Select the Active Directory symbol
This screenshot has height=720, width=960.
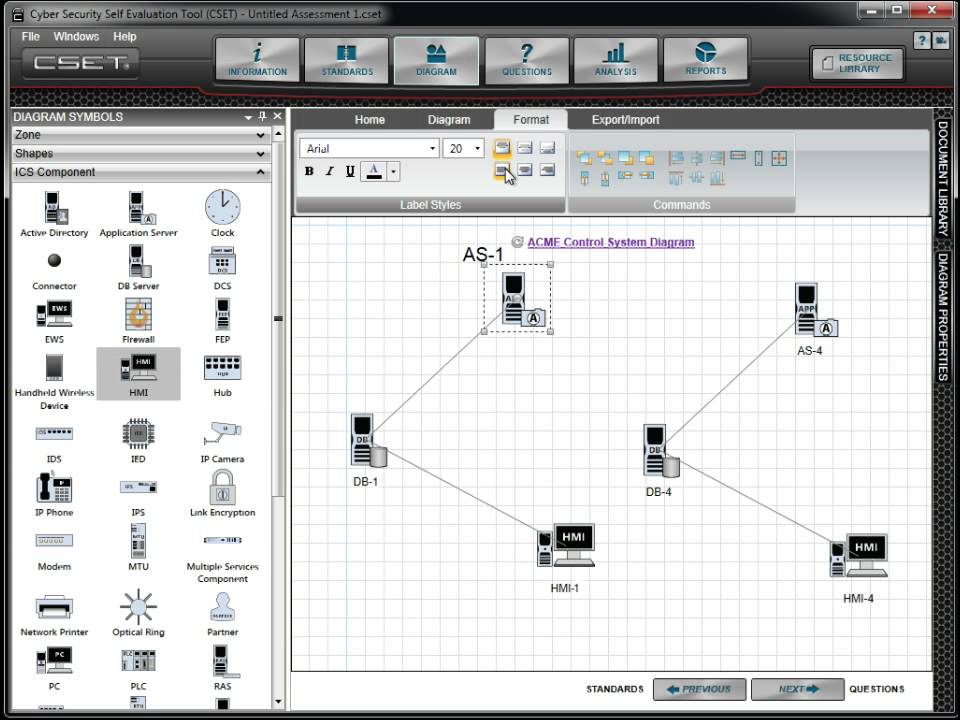pos(54,214)
